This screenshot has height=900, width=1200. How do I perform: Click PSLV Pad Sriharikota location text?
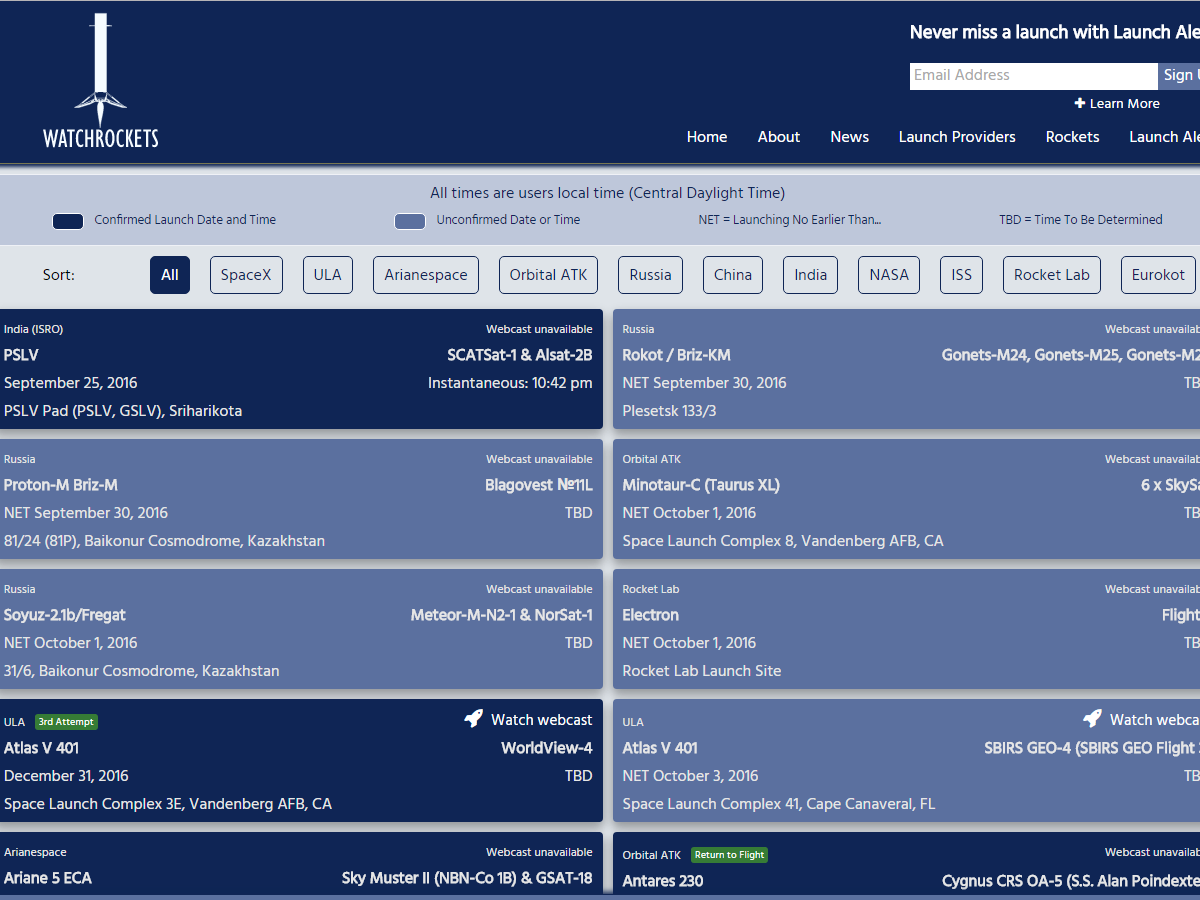[123, 411]
